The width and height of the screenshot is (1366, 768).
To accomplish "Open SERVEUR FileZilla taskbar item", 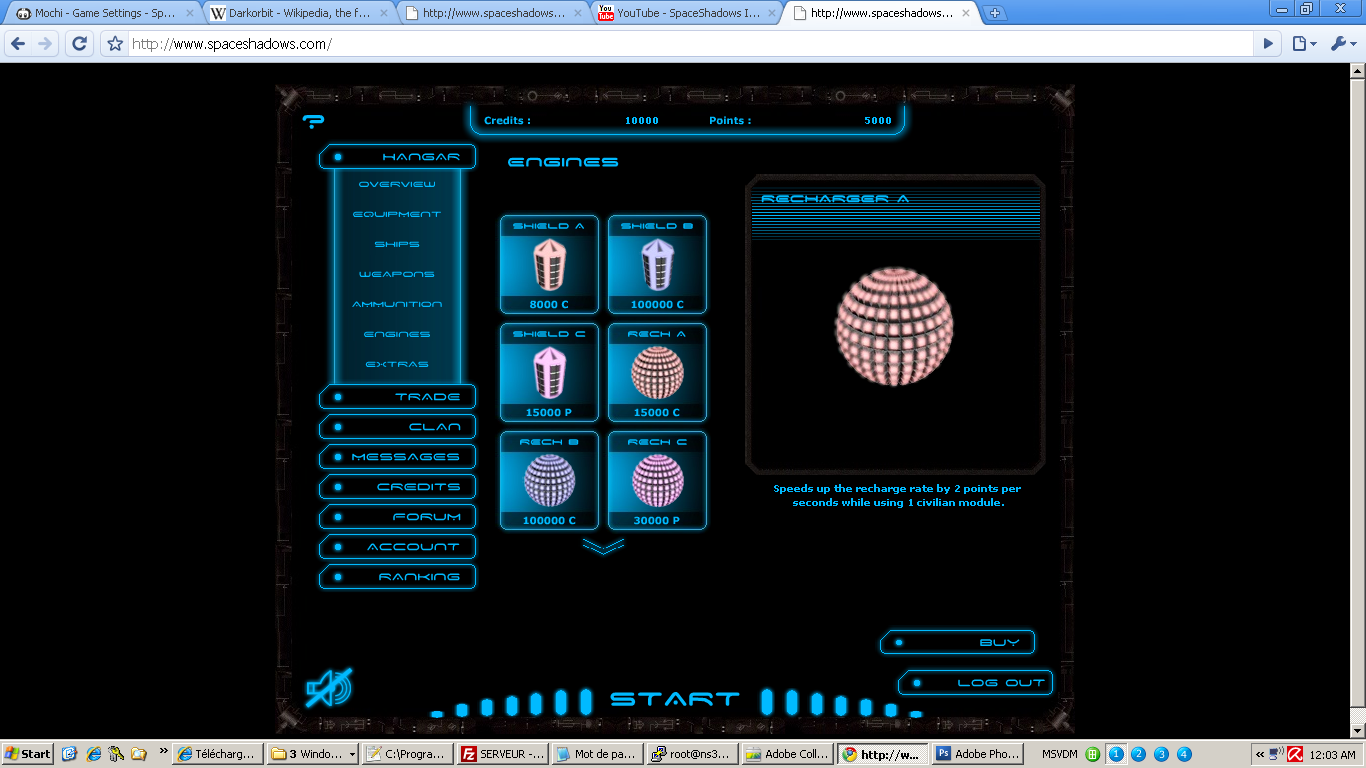I will [502, 754].
